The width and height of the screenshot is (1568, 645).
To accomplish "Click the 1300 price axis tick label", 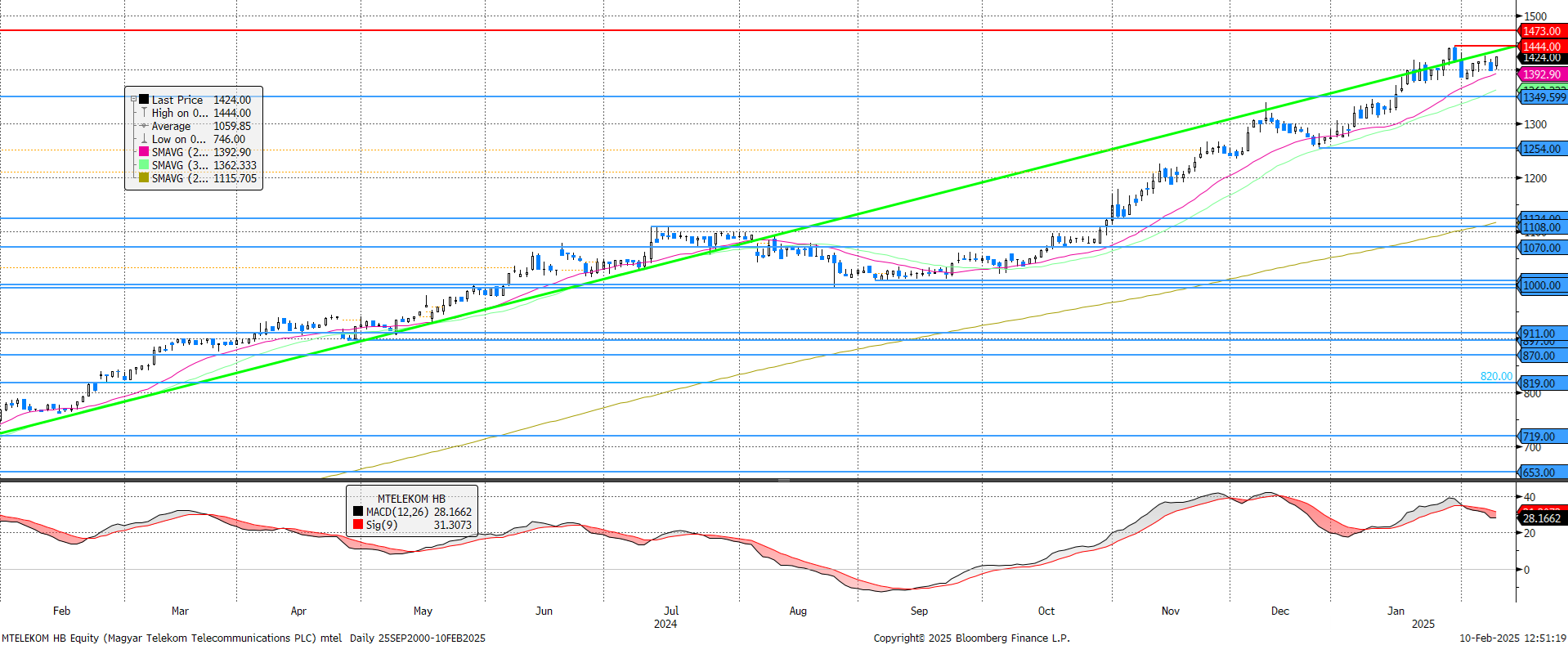I will pos(1535,124).
